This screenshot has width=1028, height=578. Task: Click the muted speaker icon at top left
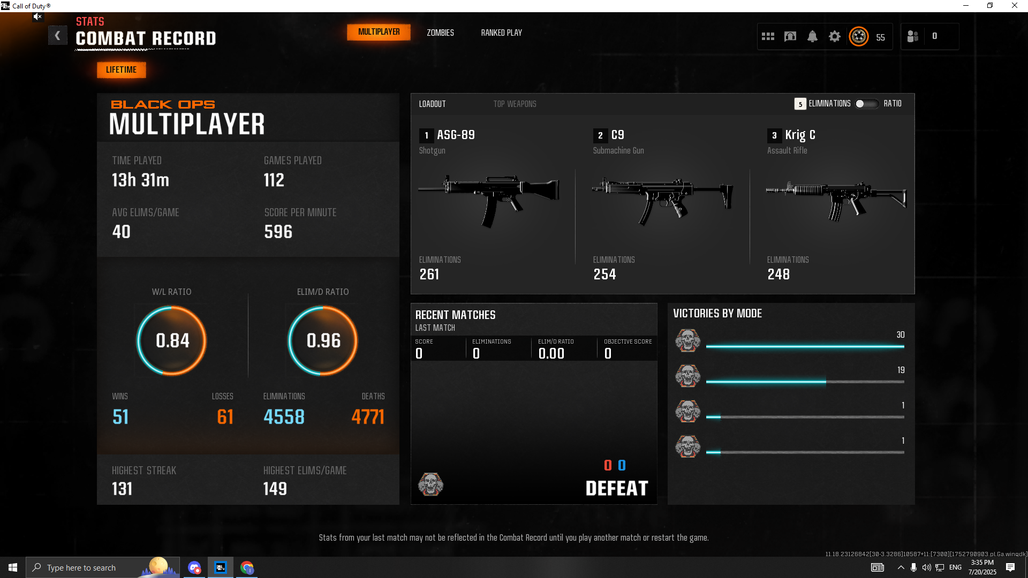(37, 17)
